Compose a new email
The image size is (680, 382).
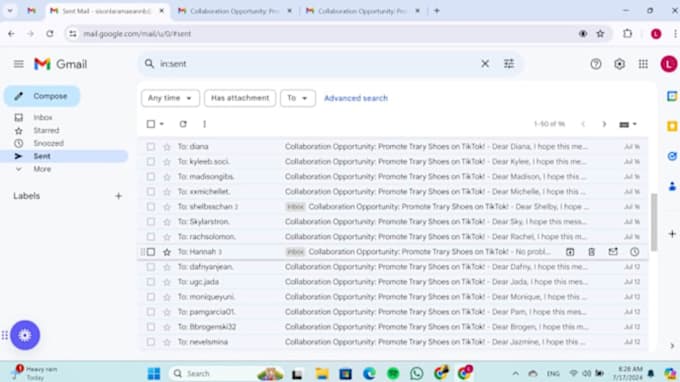(42, 96)
